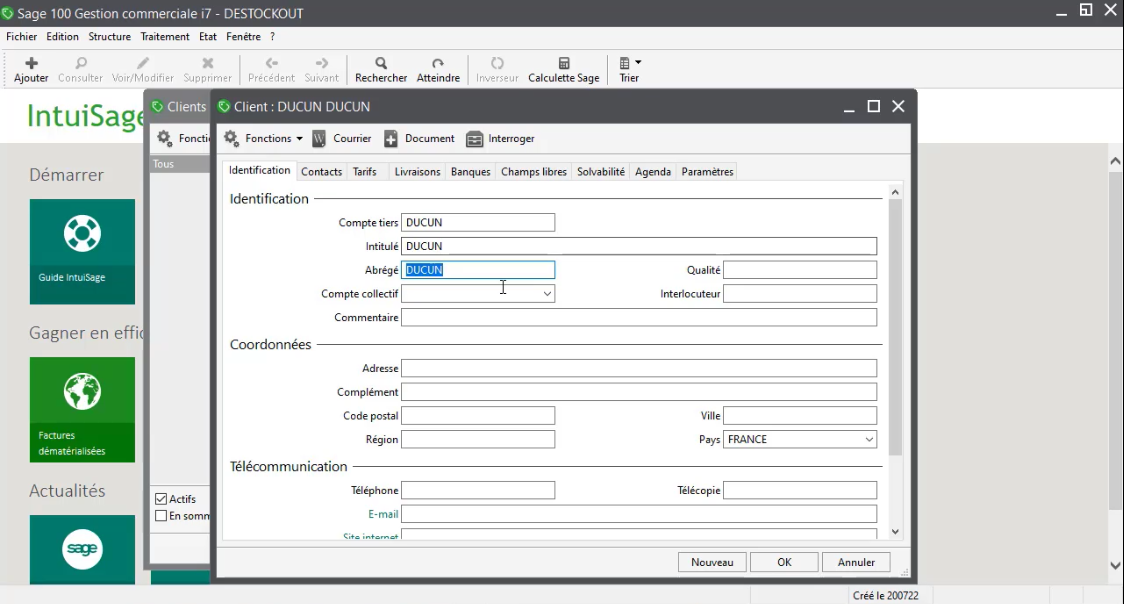Click the Ajouter plus icon
The height and width of the screenshot is (604, 1124).
click(x=31, y=63)
